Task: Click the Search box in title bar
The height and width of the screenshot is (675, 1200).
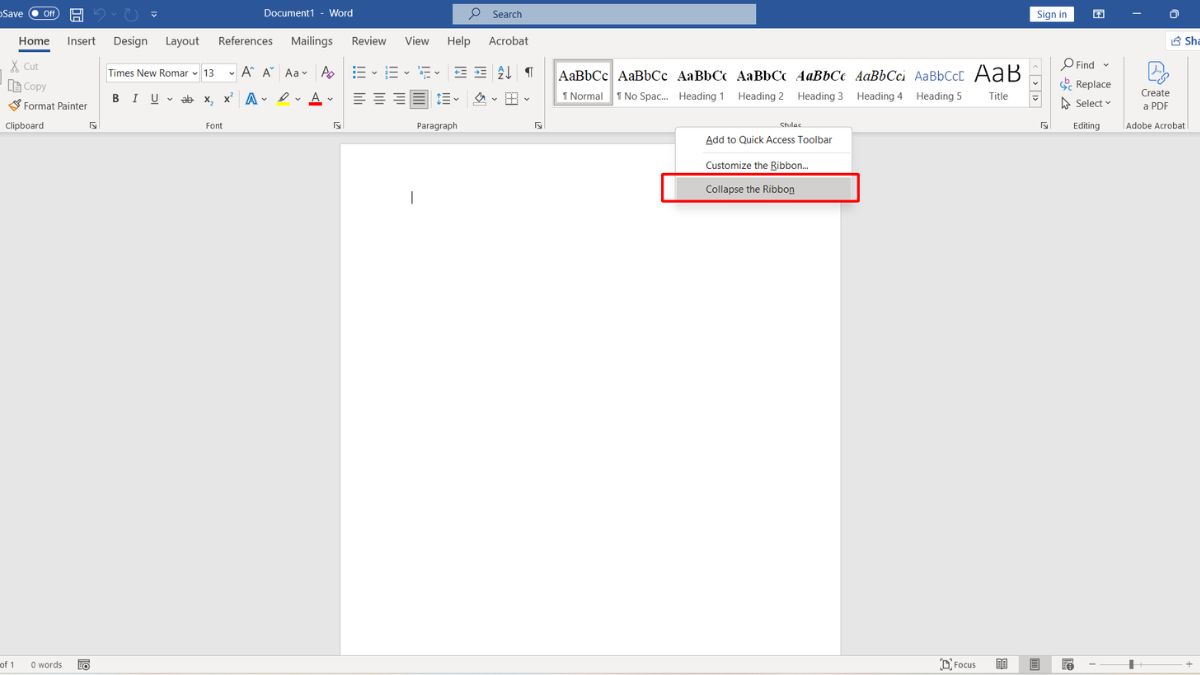Action: click(604, 14)
